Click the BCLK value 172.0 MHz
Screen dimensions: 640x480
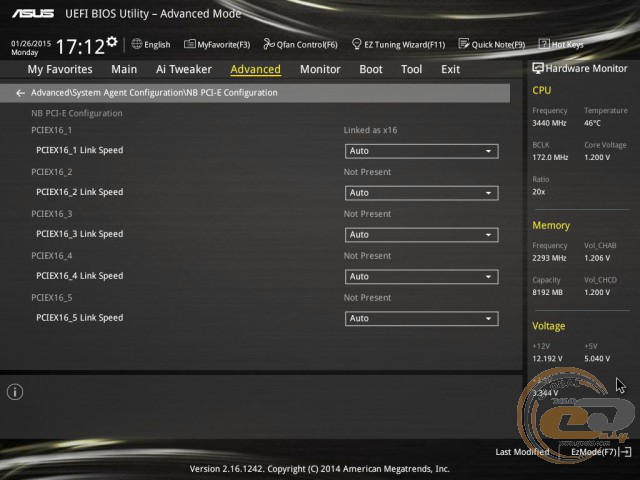coord(550,158)
